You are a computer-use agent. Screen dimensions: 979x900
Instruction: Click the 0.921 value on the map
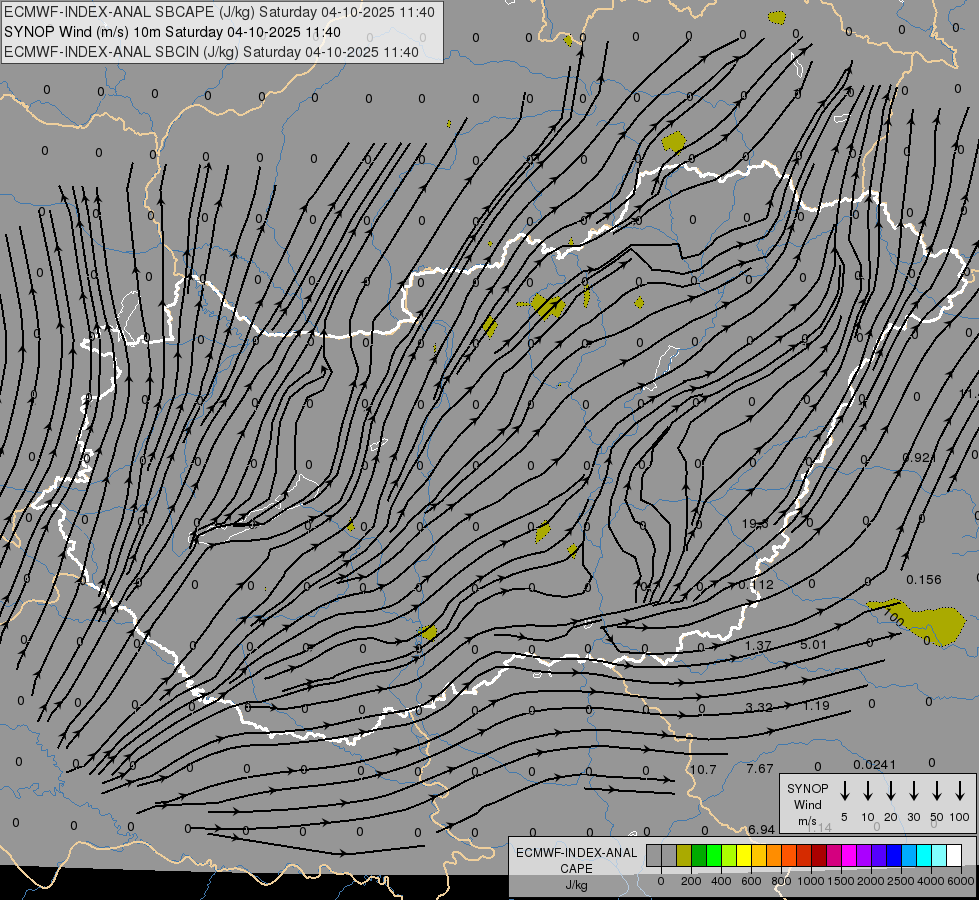(919, 457)
